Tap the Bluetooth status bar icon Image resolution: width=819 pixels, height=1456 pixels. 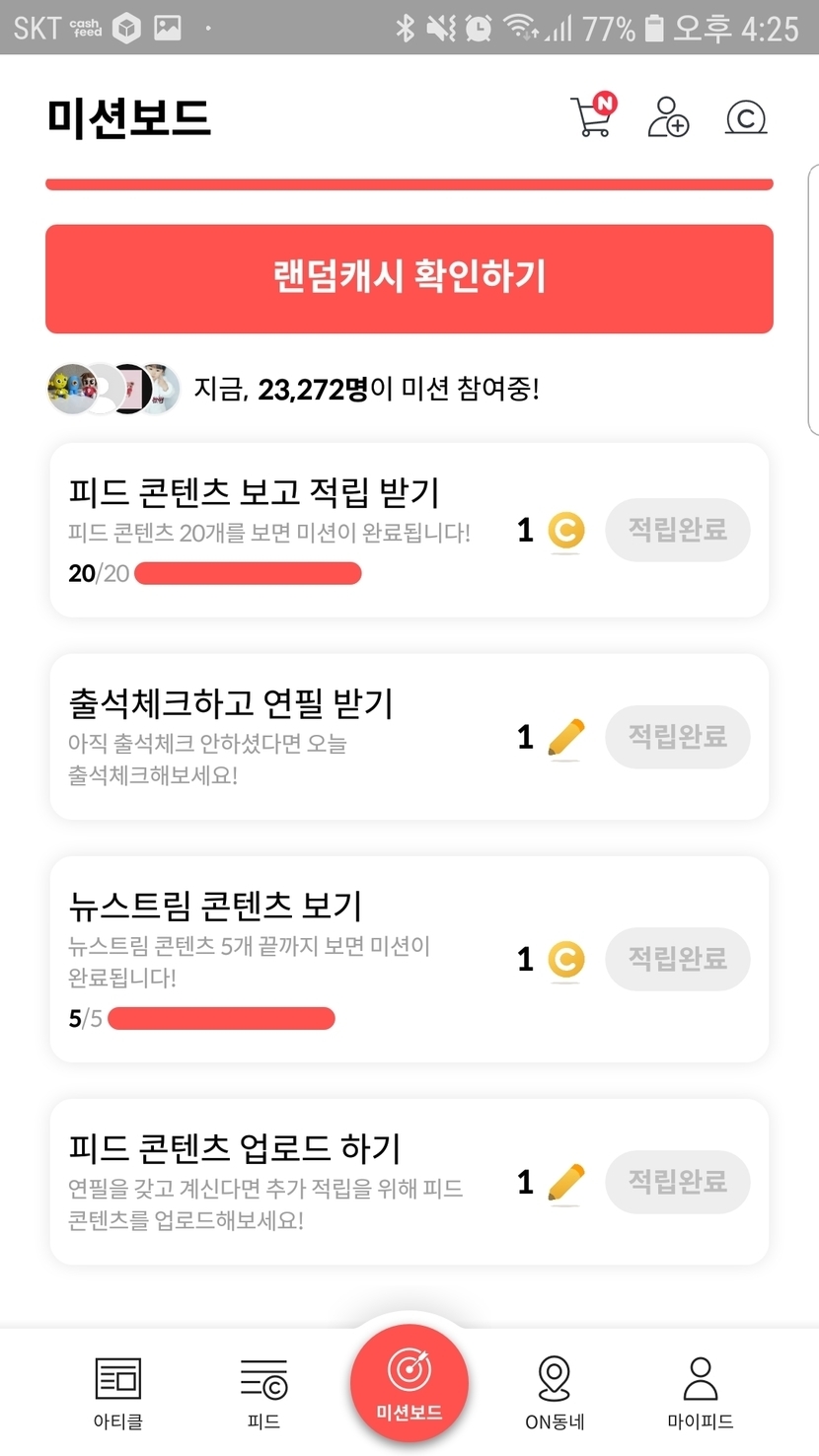[x=405, y=28]
